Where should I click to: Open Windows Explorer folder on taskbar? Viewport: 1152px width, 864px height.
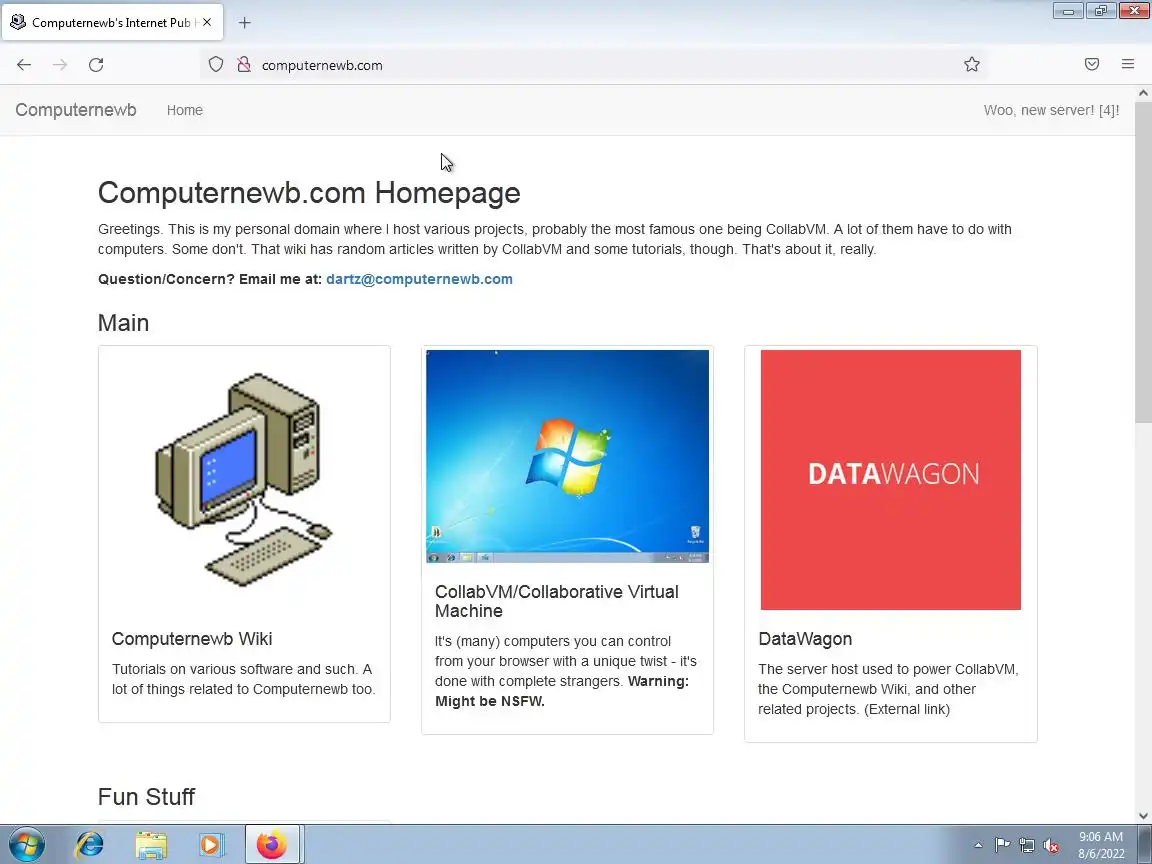(x=151, y=845)
